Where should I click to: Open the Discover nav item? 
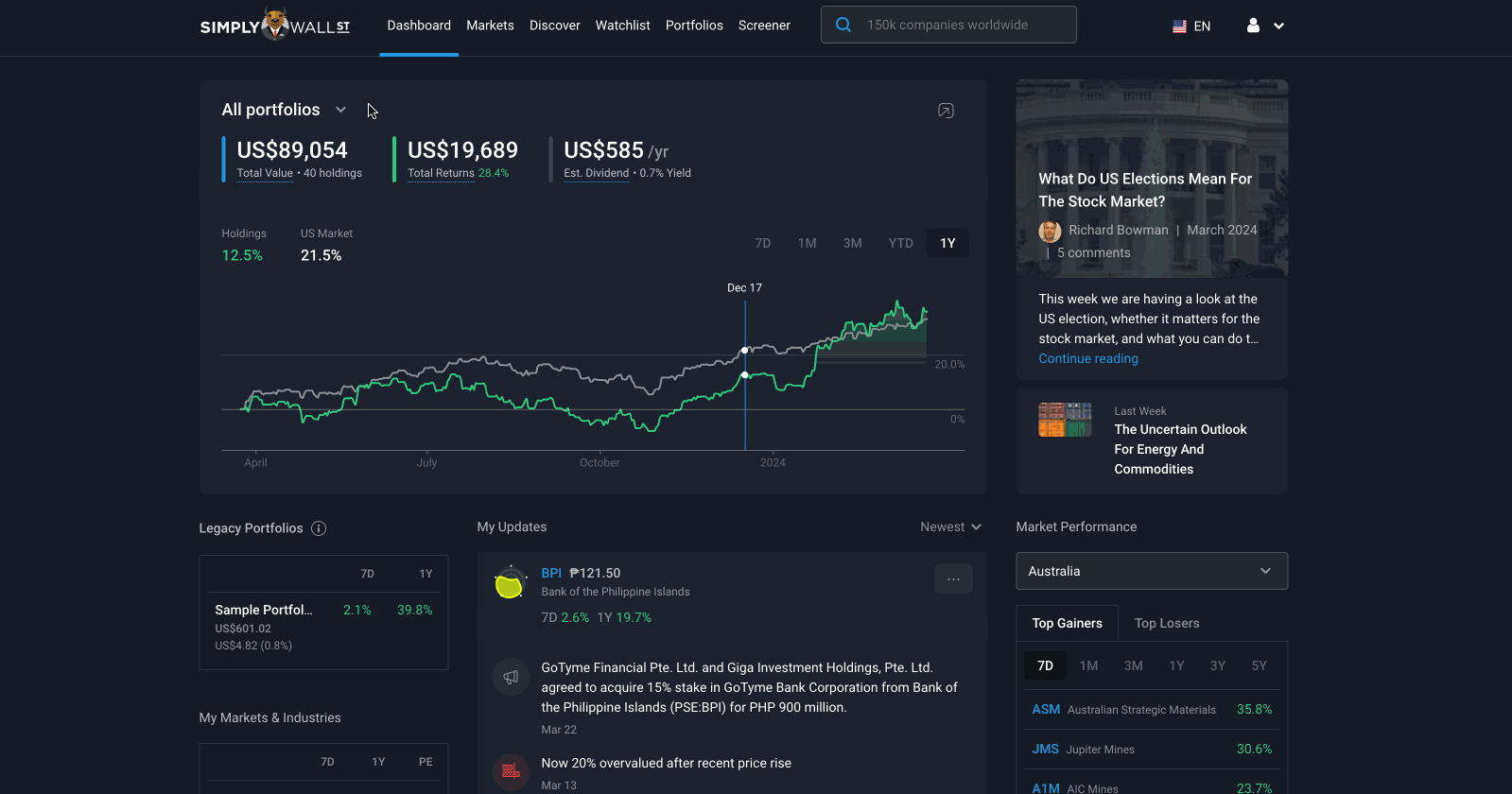pyautogui.click(x=554, y=26)
